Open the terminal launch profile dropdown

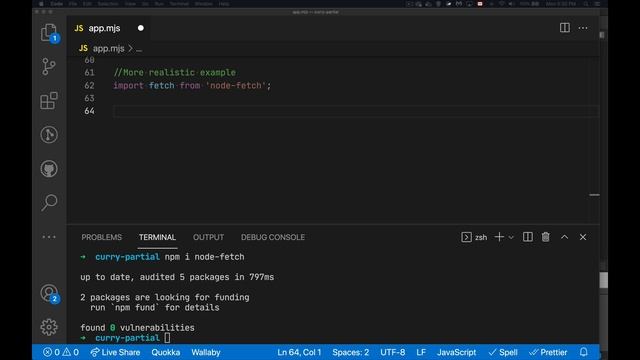point(511,237)
